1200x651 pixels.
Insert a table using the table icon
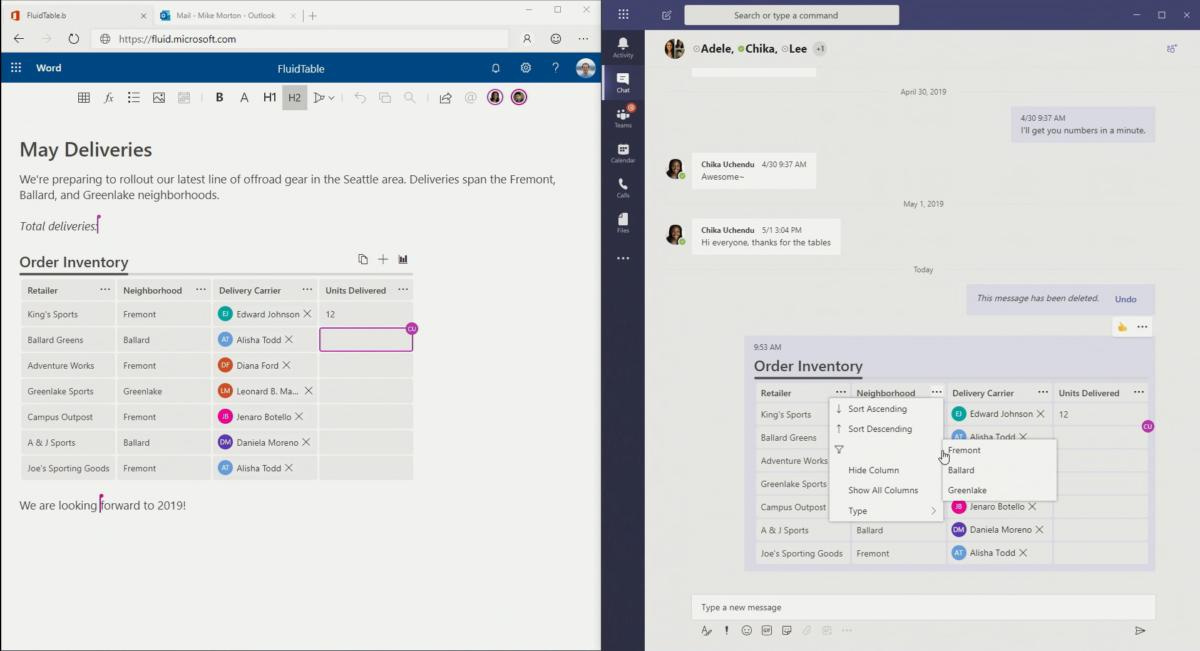(x=84, y=97)
